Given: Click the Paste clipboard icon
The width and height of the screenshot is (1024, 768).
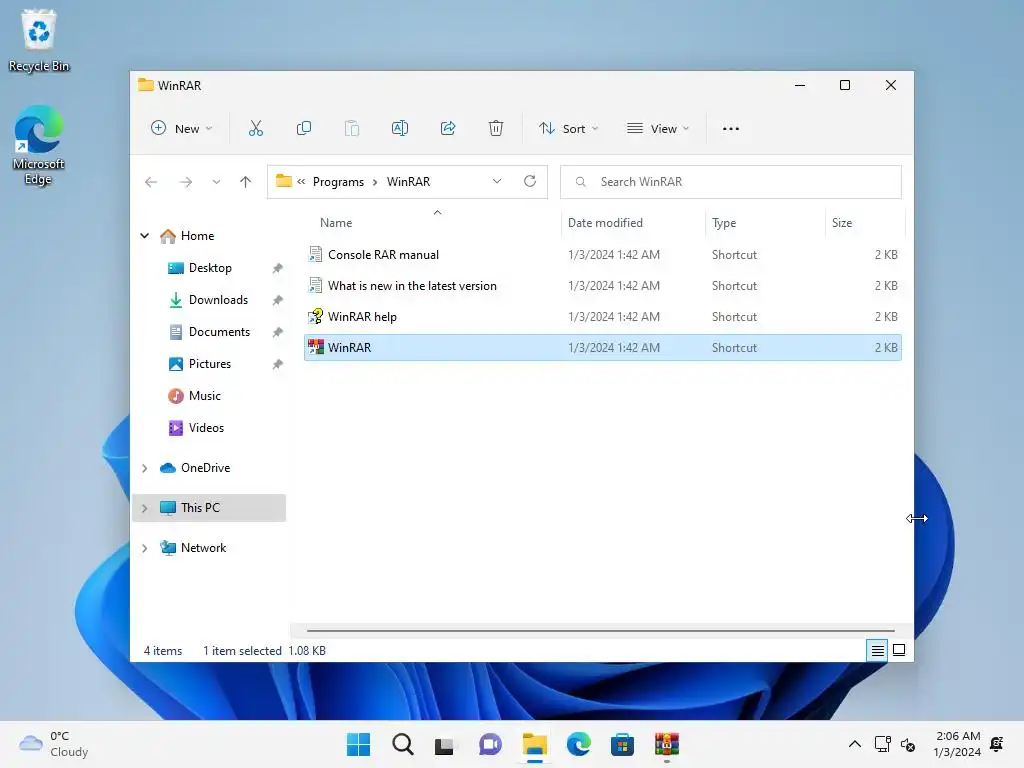Looking at the screenshot, I should (351, 129).
